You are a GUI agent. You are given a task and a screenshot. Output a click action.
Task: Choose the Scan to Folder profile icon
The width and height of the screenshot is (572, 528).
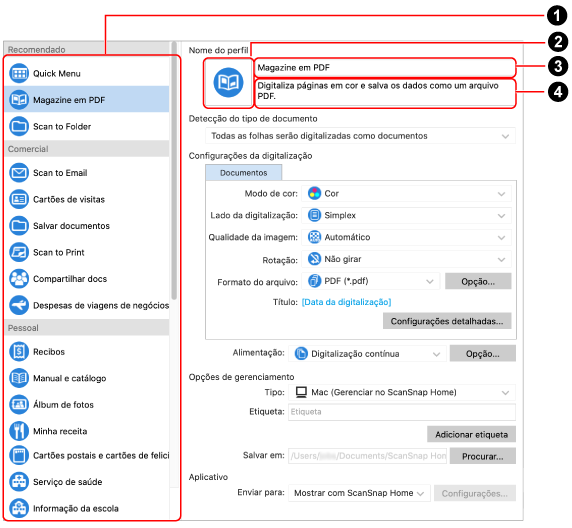click(x=19, y=126)
